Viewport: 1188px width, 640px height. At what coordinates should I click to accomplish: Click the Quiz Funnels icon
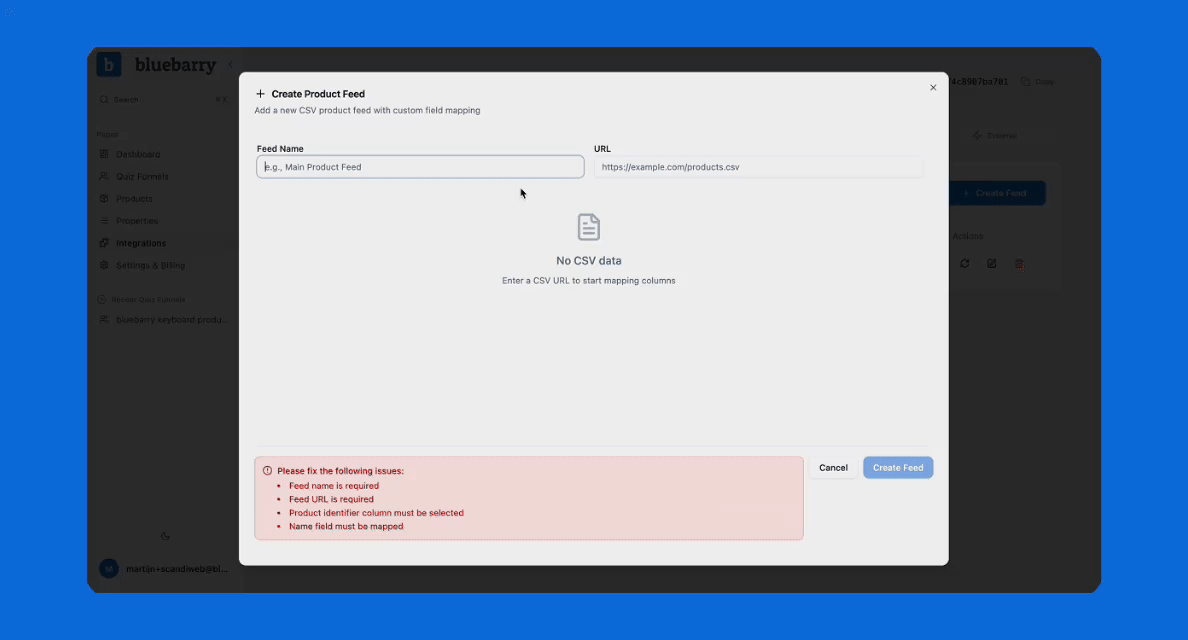[x=104, y=176]
